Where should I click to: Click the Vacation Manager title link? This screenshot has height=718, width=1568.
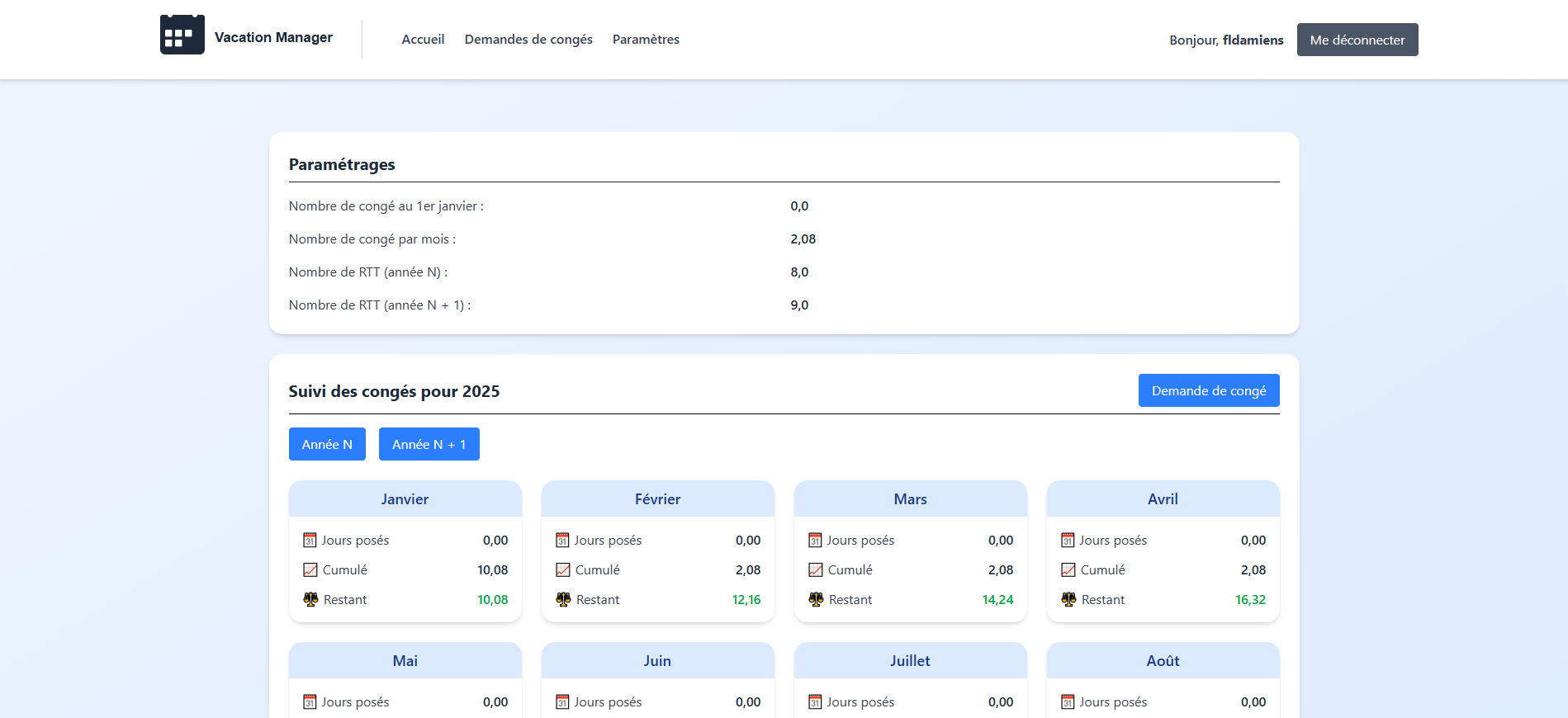point(273,37)
